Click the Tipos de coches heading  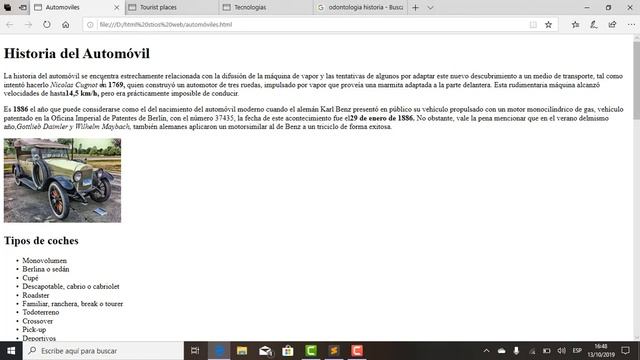41,240
